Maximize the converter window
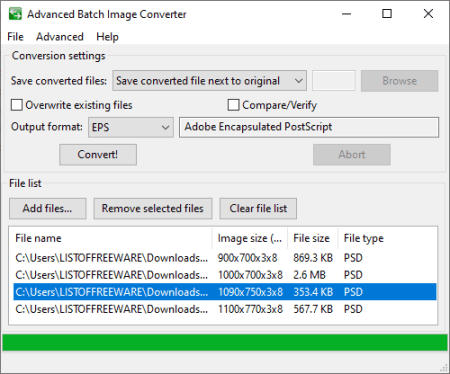Screen dimensions: 450x374 [387, 14]
